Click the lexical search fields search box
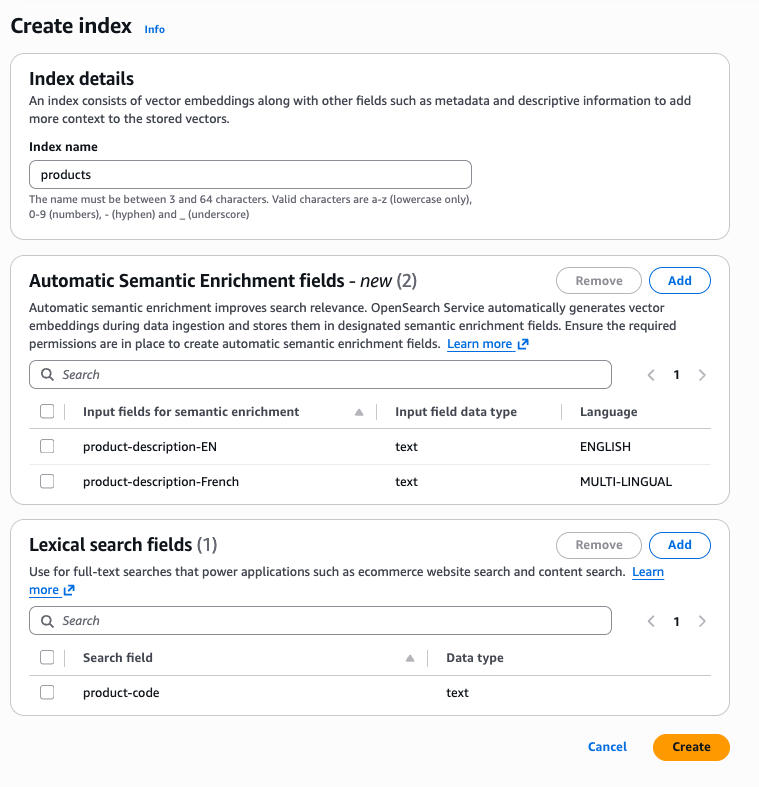 coord(320,621)
